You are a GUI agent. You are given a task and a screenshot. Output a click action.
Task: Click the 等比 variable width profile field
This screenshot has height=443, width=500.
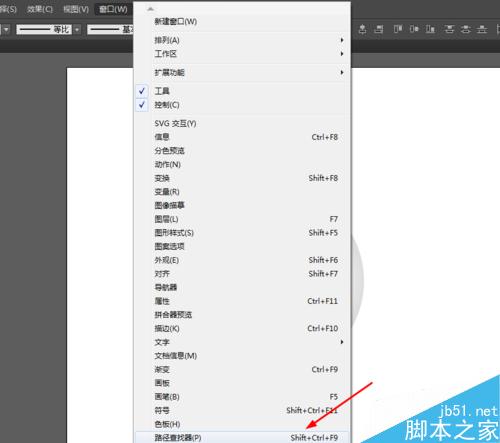pyautogui.click(x=44, y=30)
